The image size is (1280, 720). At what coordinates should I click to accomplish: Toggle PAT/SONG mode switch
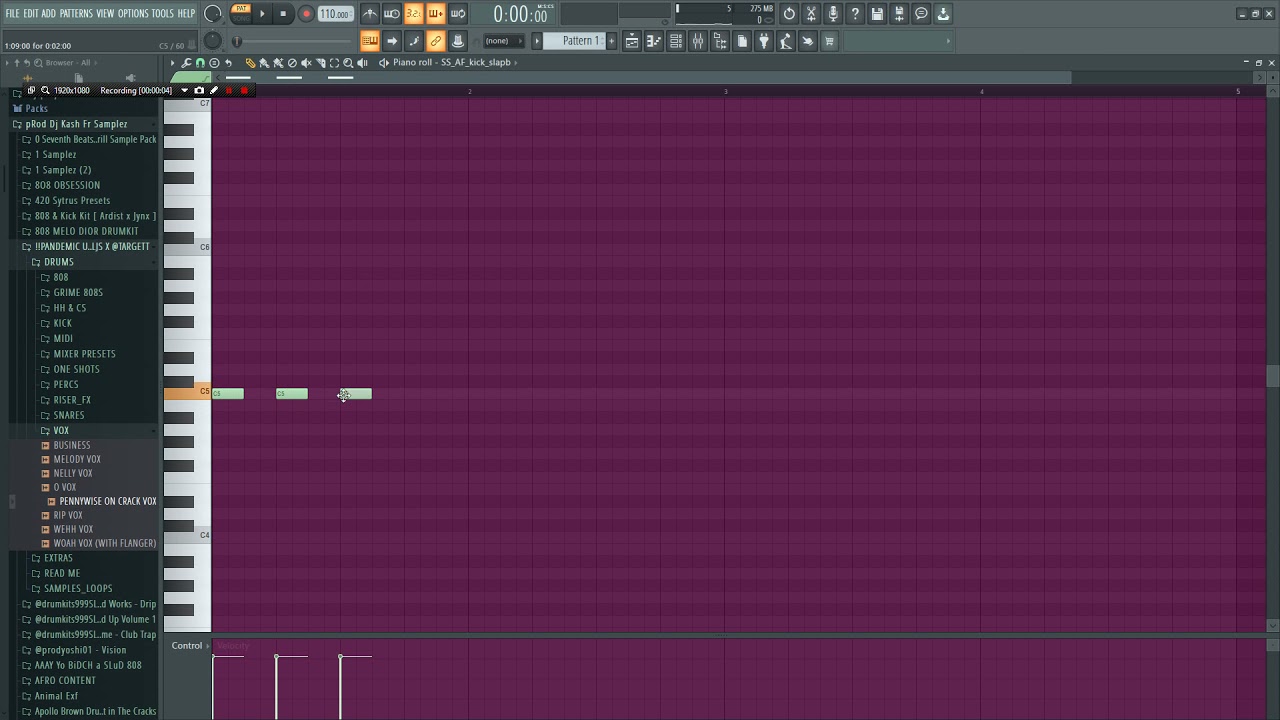coord(241,14)
